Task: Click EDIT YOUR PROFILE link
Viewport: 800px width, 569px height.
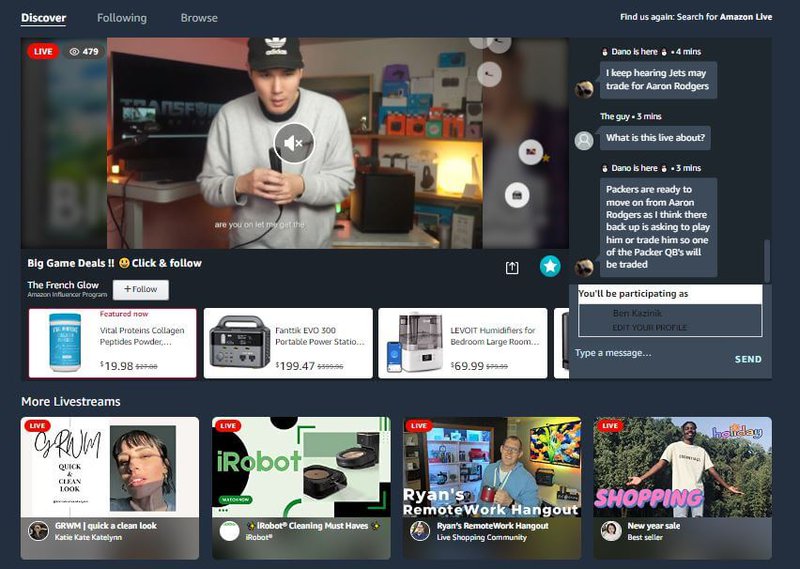Action: point(649,327)
